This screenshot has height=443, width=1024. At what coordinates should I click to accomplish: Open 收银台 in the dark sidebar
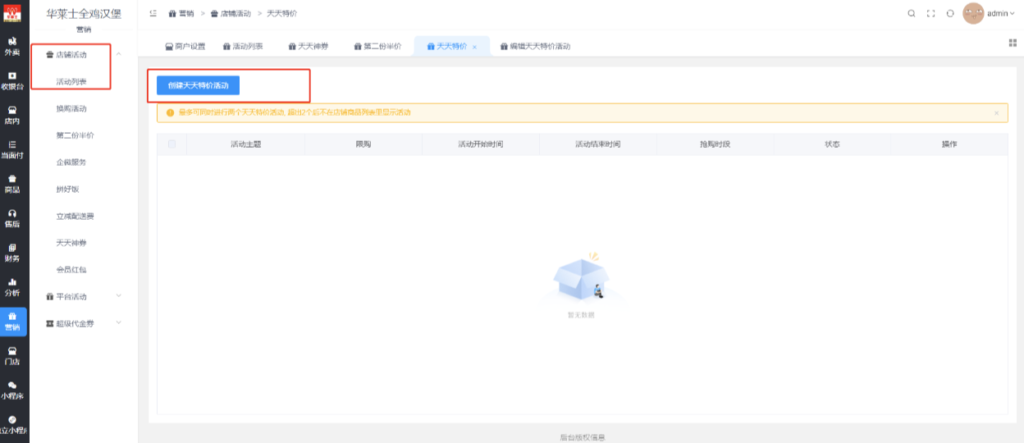(x=12, y=80)
